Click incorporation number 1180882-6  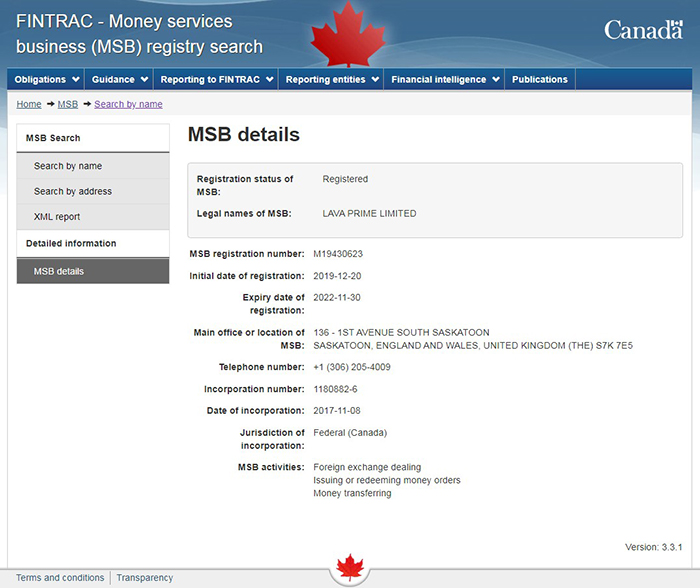pyautogui.click(x=335, y=389)
